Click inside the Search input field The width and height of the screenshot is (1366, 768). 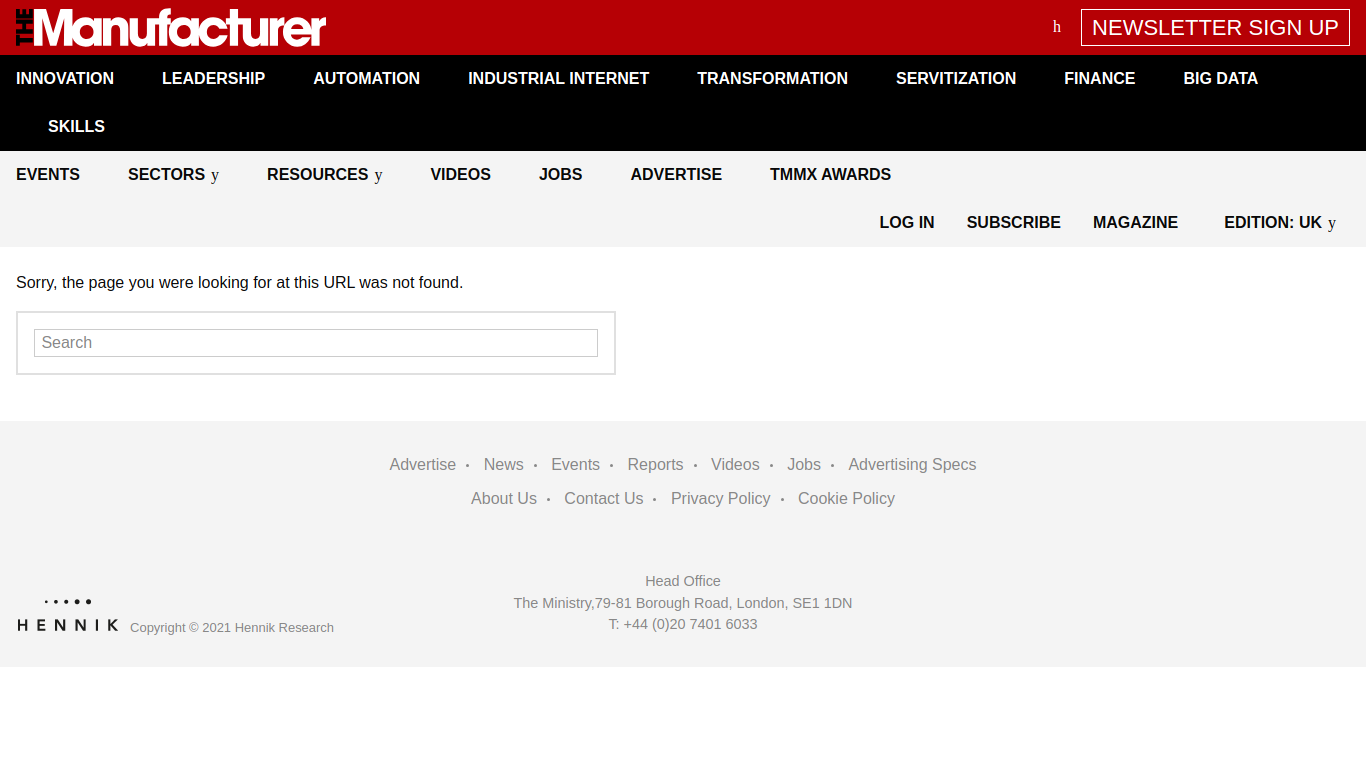[316, 343]
